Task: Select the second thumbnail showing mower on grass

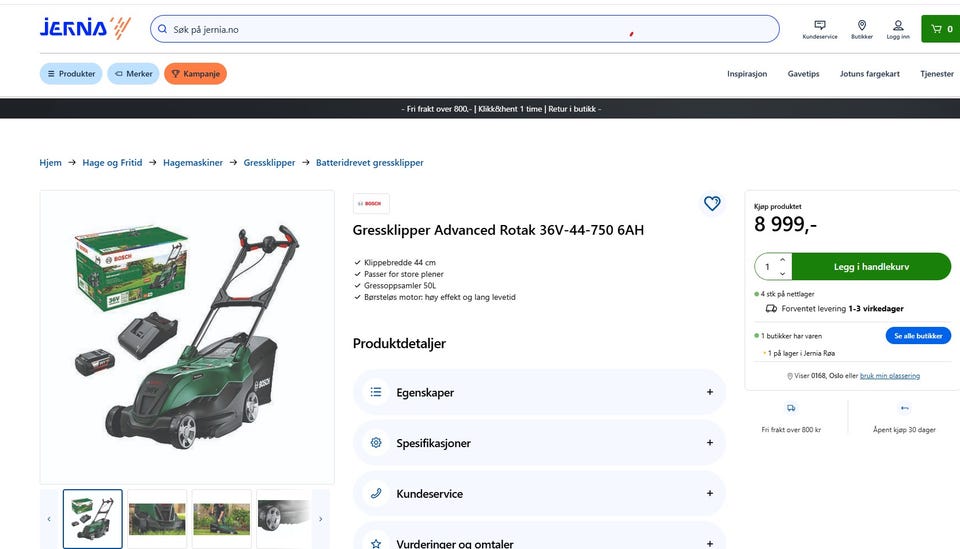Action: click(x=157, y=518)
